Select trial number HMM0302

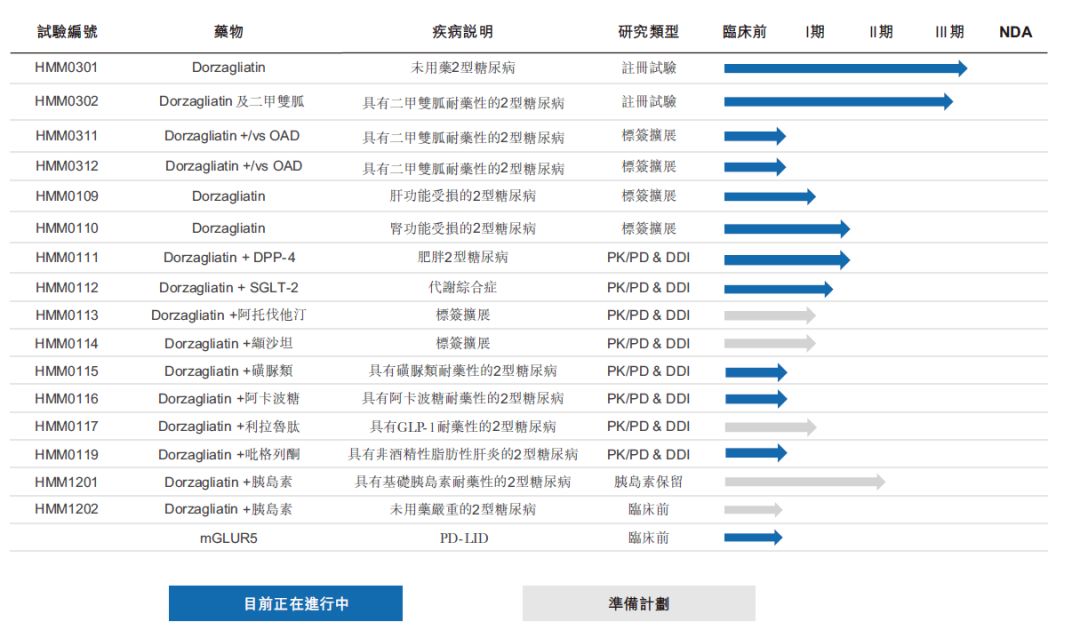(66, 101)
